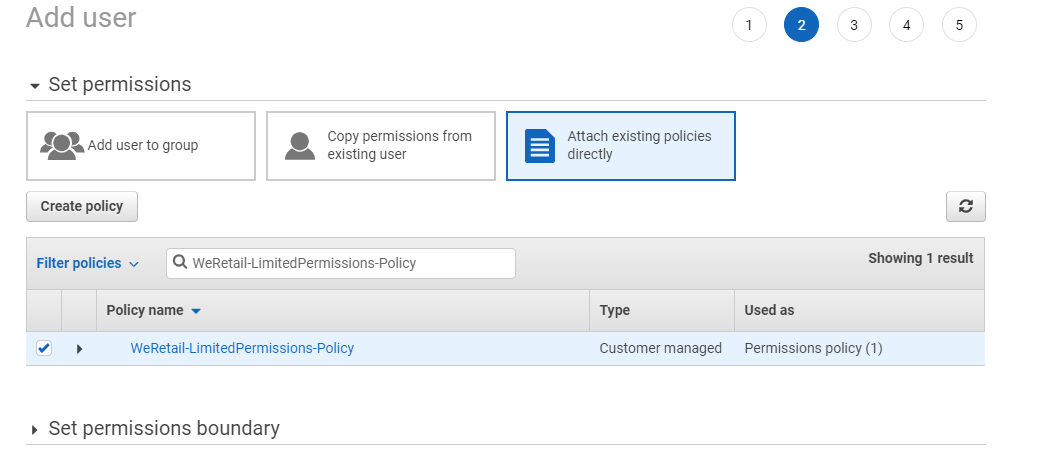Click the person icon on Copy permissions card
This screenshot has height=466, width=1040.
pos(300,145)
